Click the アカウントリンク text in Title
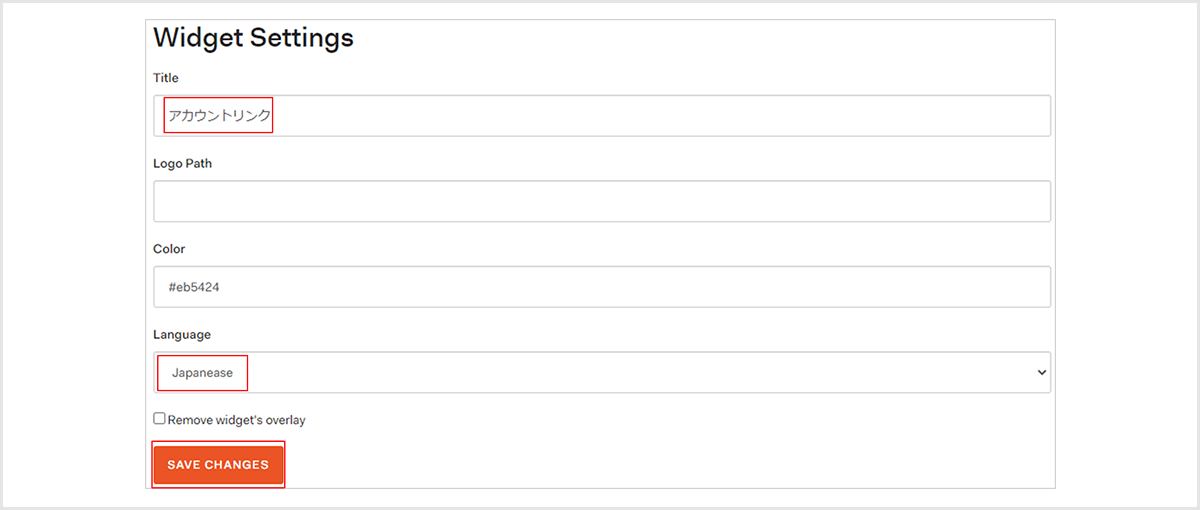The width and height of the screenshot is (1200, 510). pos(219,116)
